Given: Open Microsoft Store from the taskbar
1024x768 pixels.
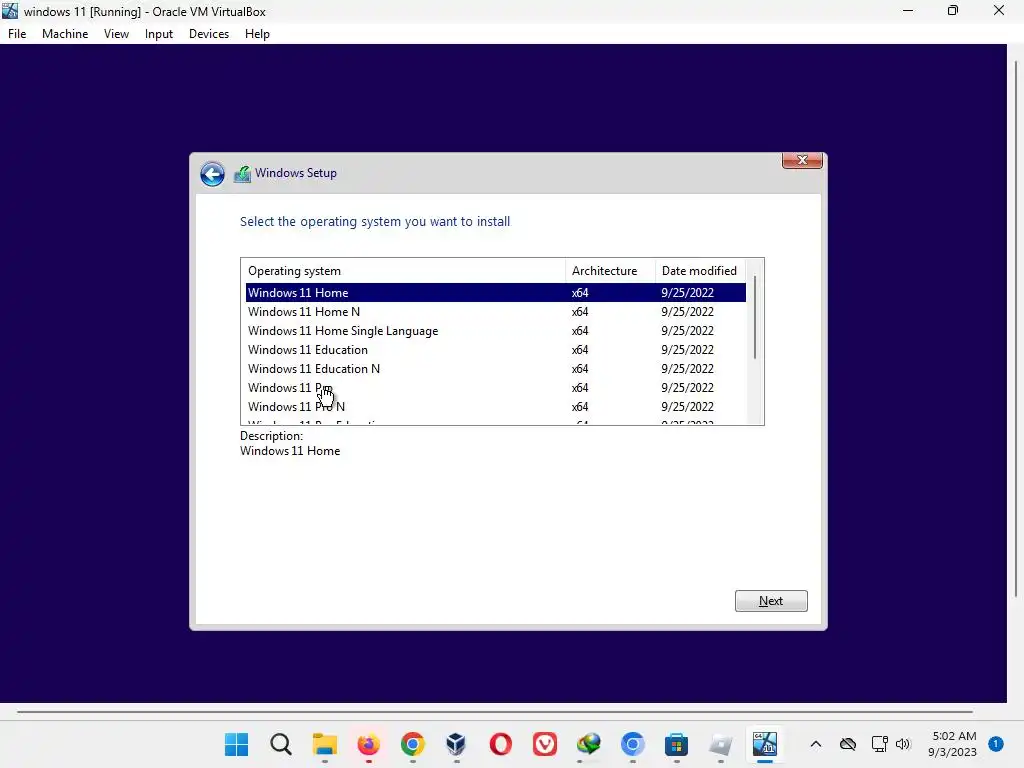Looking at the screenshot, I should point(677,744).
